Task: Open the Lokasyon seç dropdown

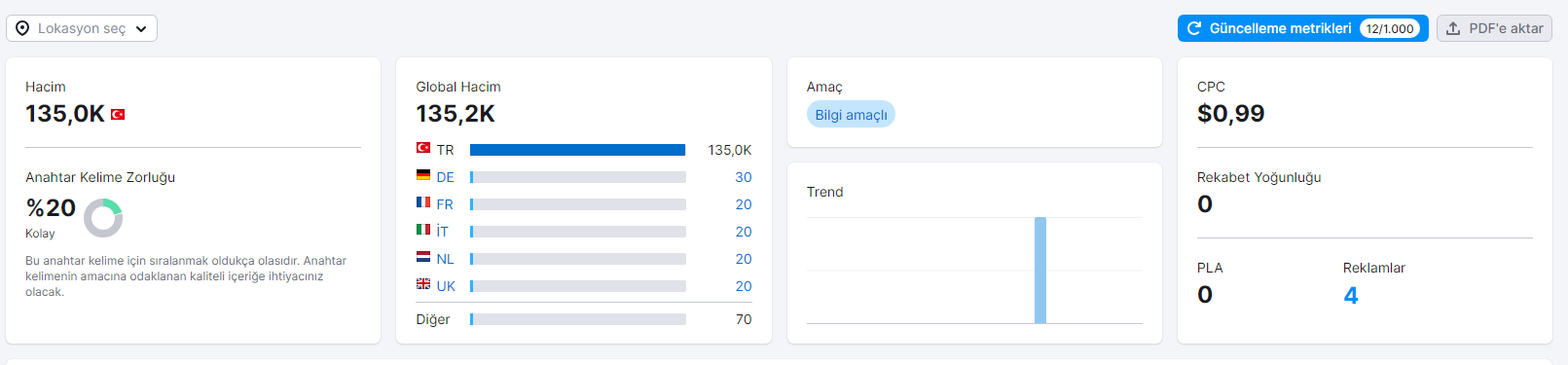Action: (x=82, y=28)
